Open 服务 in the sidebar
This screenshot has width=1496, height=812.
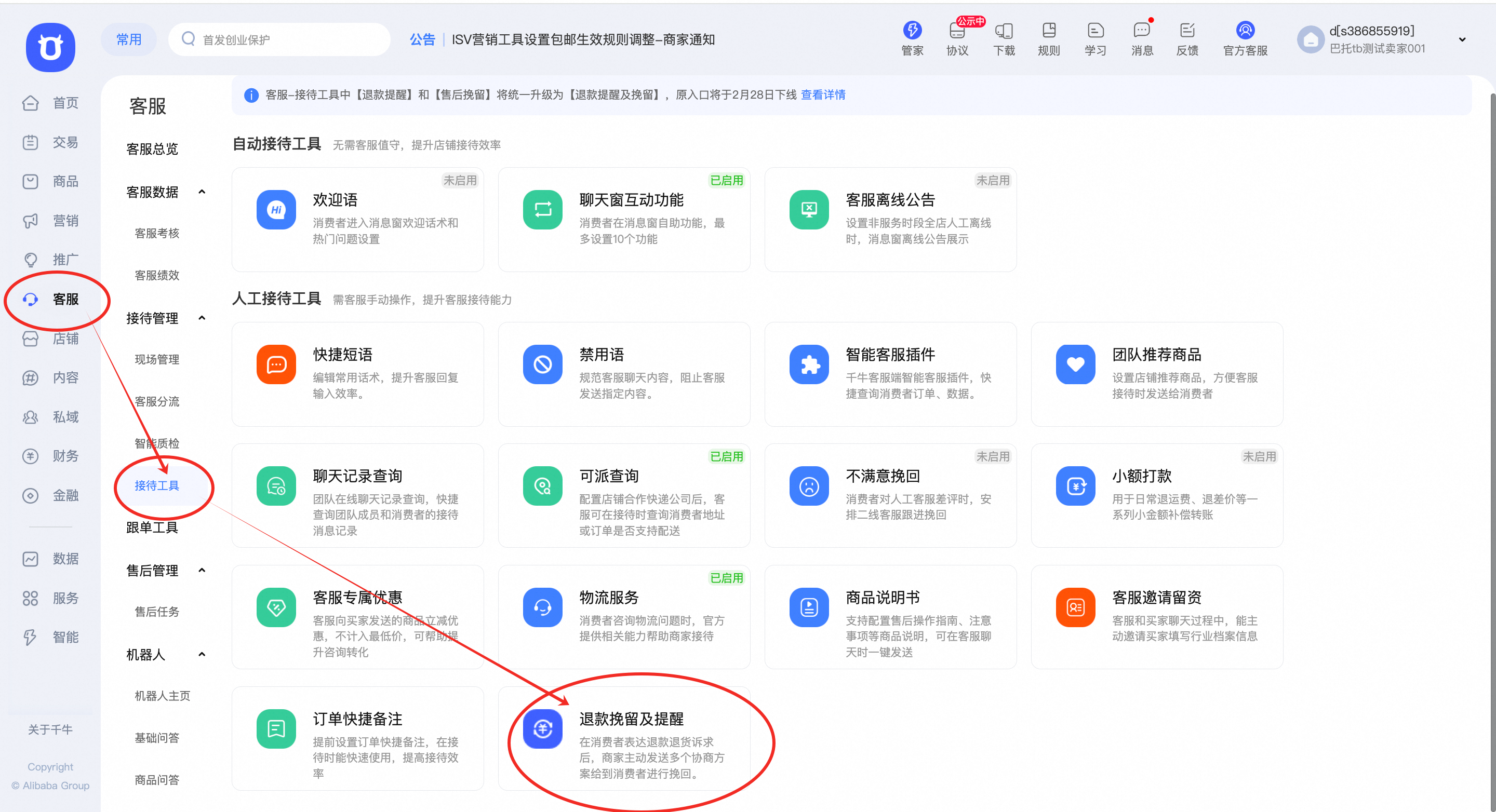click(50, 599)
